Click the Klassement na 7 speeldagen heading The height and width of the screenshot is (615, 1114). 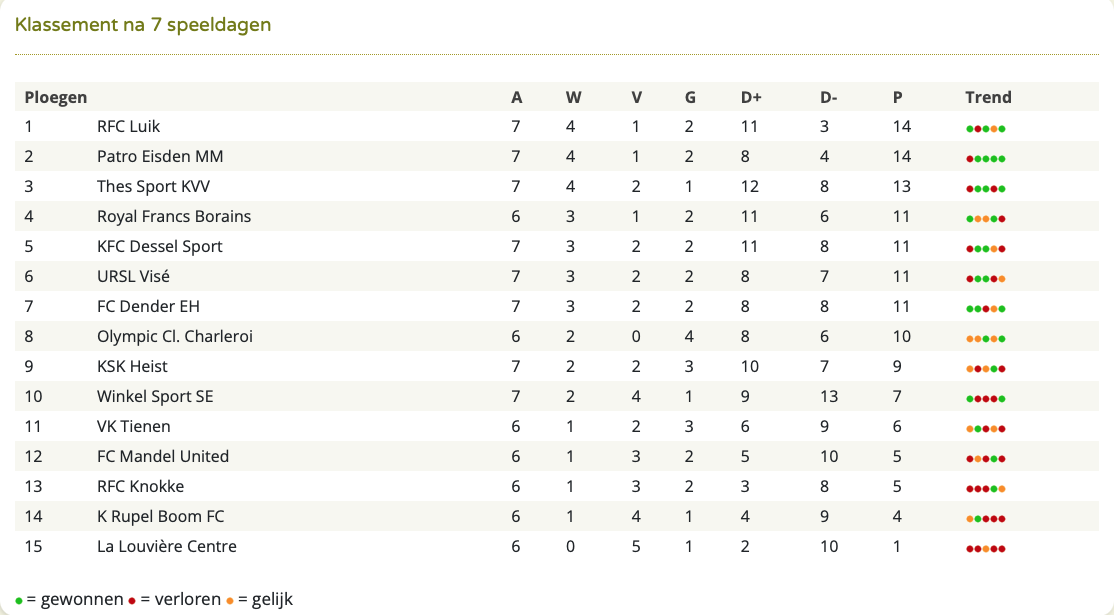[143, 25]
